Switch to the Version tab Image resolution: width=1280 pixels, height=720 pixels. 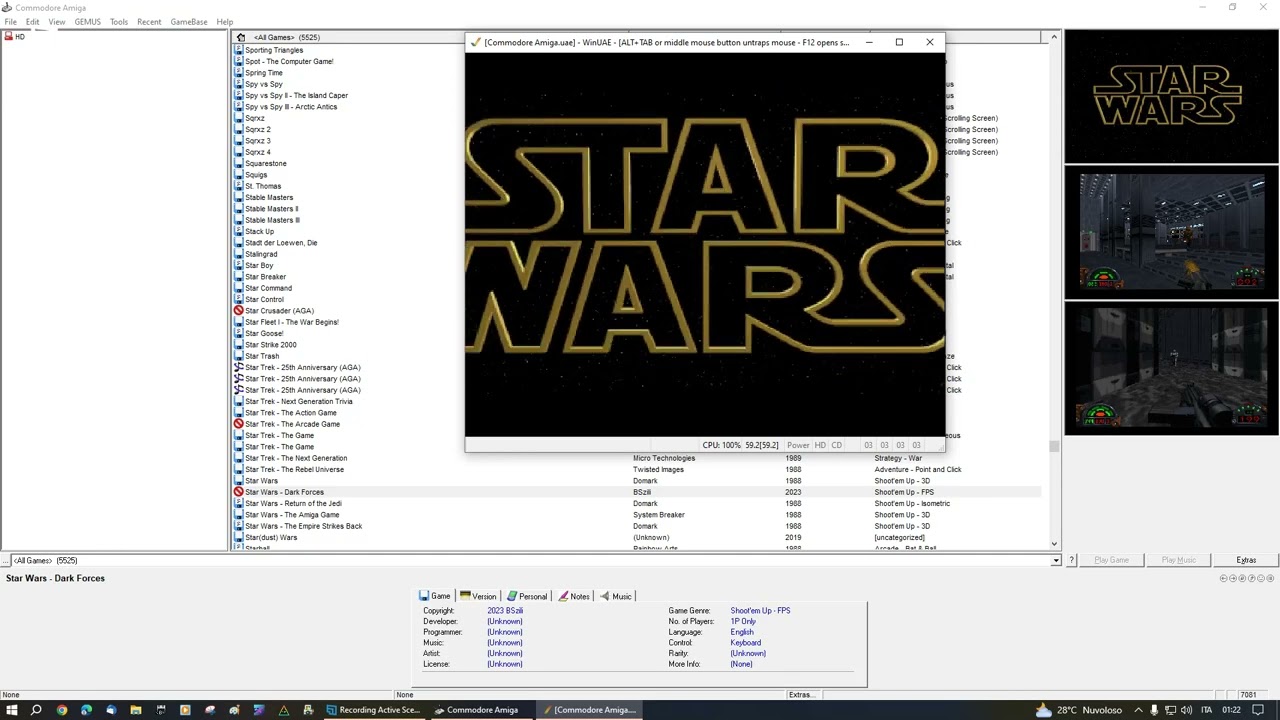pos(478,596)
